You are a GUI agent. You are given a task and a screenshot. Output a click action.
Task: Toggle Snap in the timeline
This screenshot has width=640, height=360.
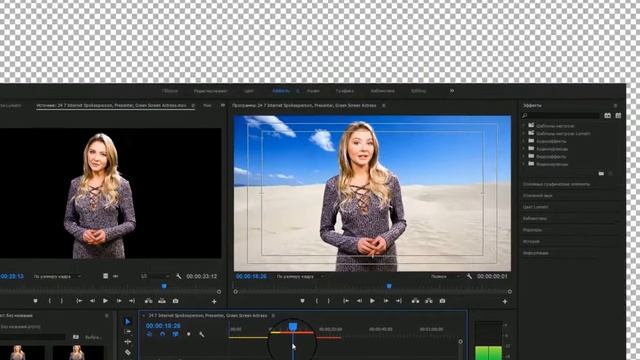click(162, 334)
